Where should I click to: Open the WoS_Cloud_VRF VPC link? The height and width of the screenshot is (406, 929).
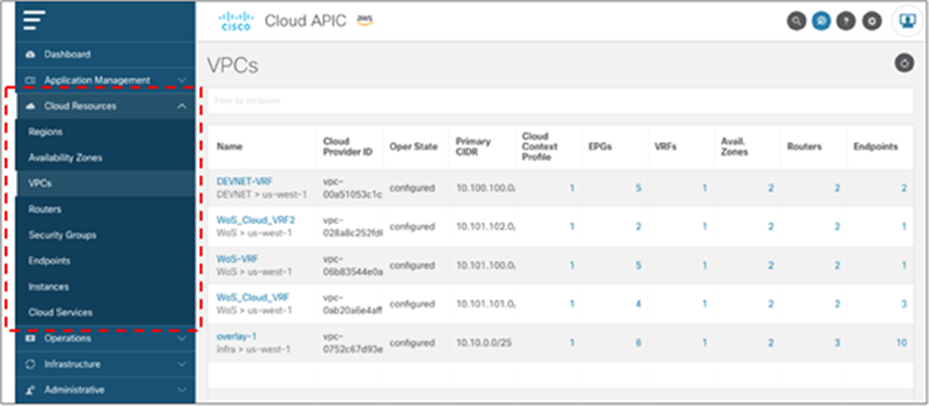(253, 297)
